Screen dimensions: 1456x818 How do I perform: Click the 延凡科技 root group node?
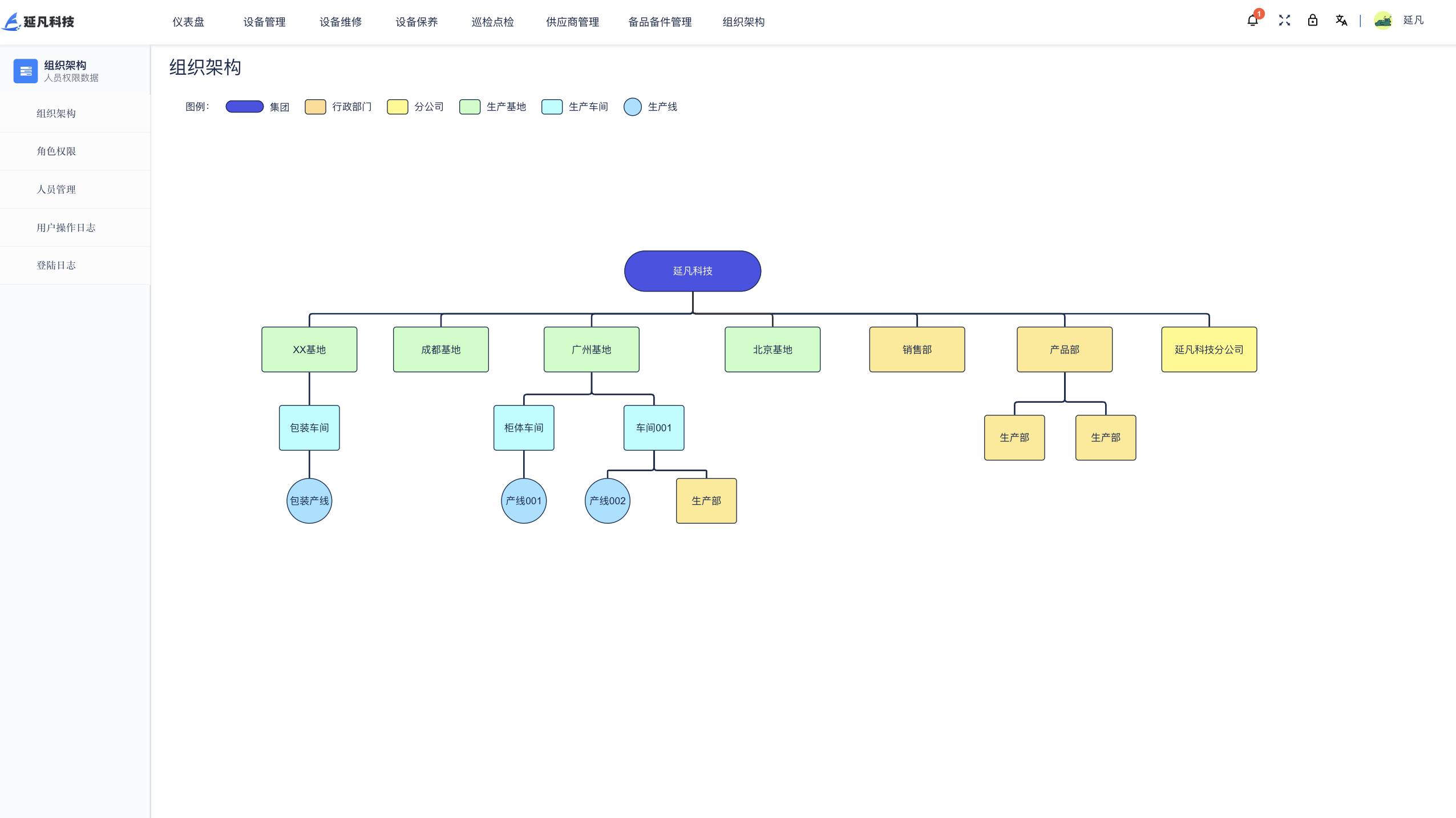click(x=692, y=271)
